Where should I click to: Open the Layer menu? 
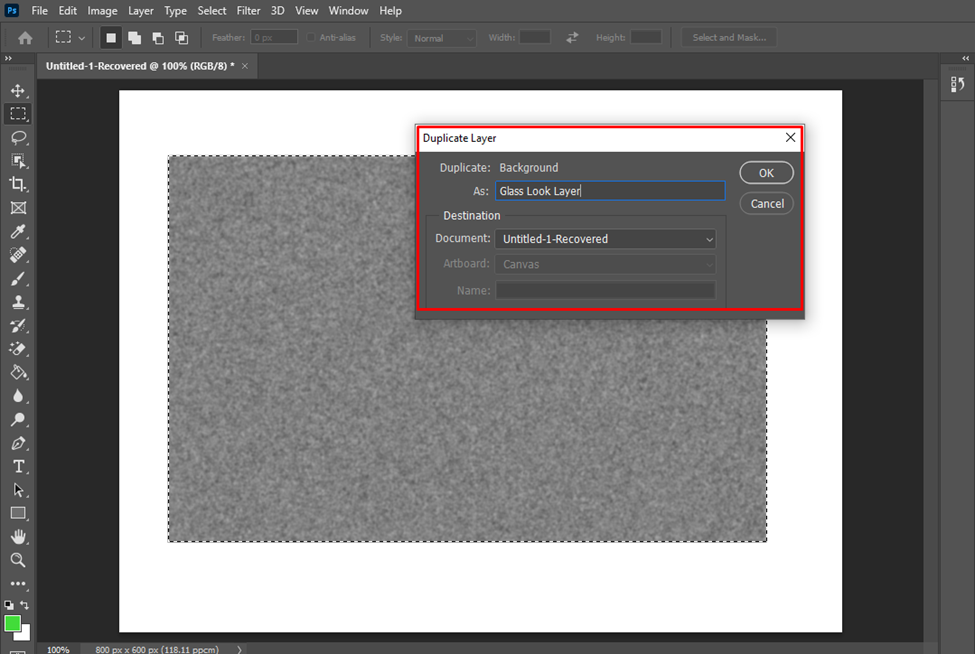(x=141, y=11)
